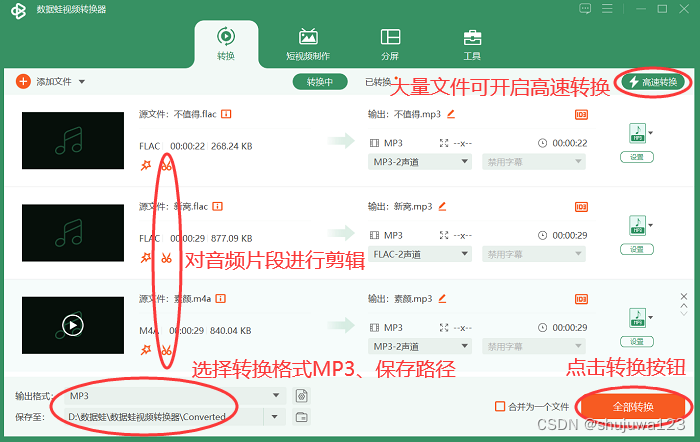The image size is (700, 442).
Task: Open the scissors trim tool for 不值得.flac
Action: tap(167, 166)
